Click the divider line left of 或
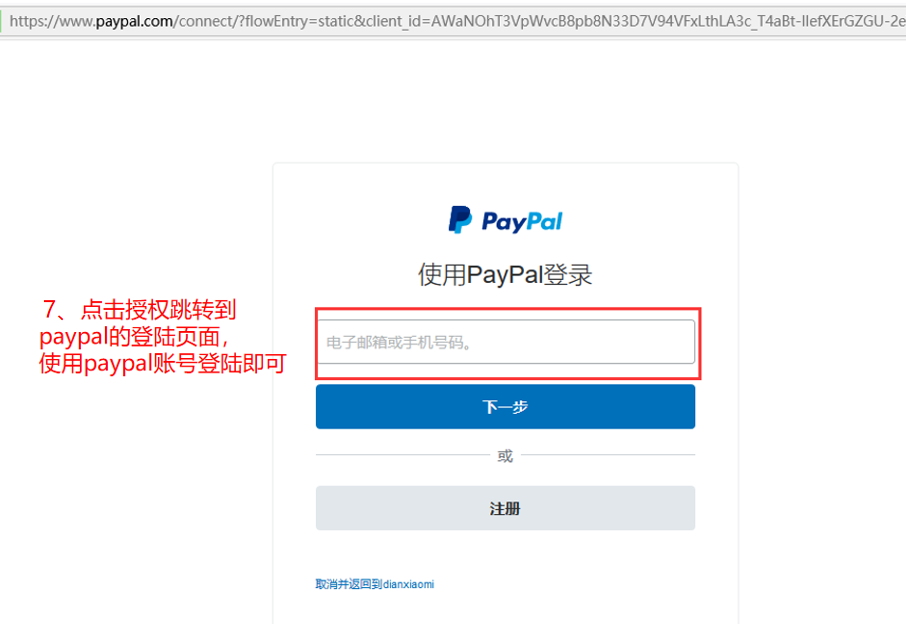 403,455
